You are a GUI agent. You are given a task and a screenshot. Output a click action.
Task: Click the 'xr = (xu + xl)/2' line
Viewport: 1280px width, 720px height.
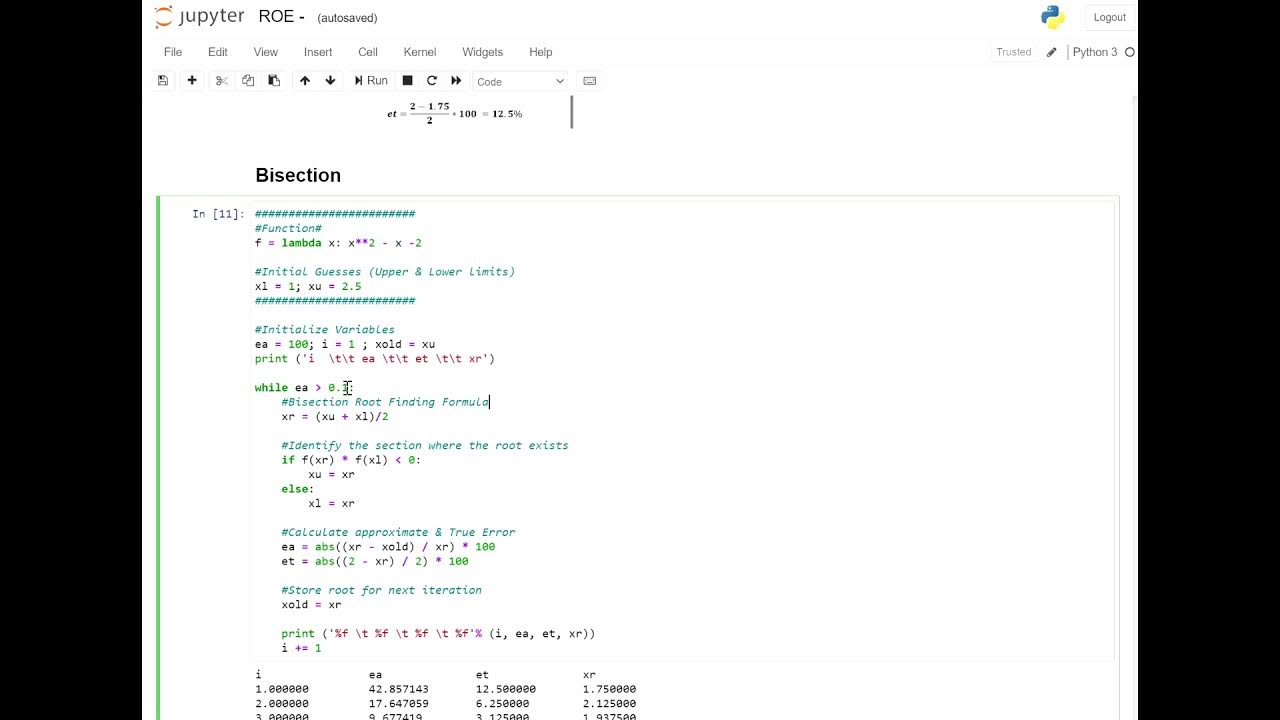tap(335, 416)
